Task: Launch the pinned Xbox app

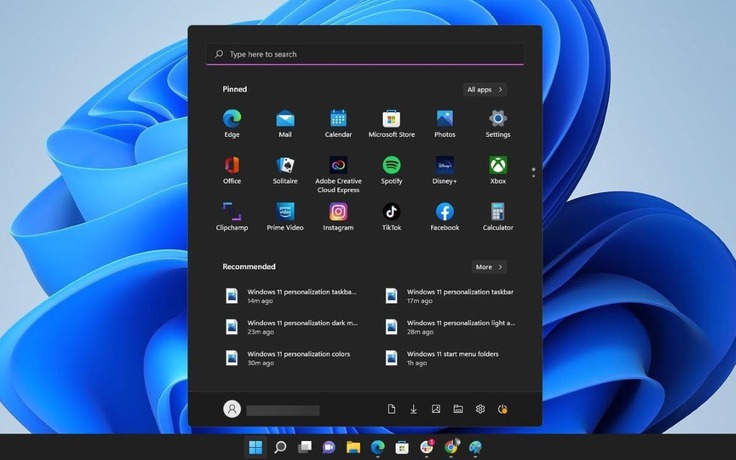Action: (498, 170)
